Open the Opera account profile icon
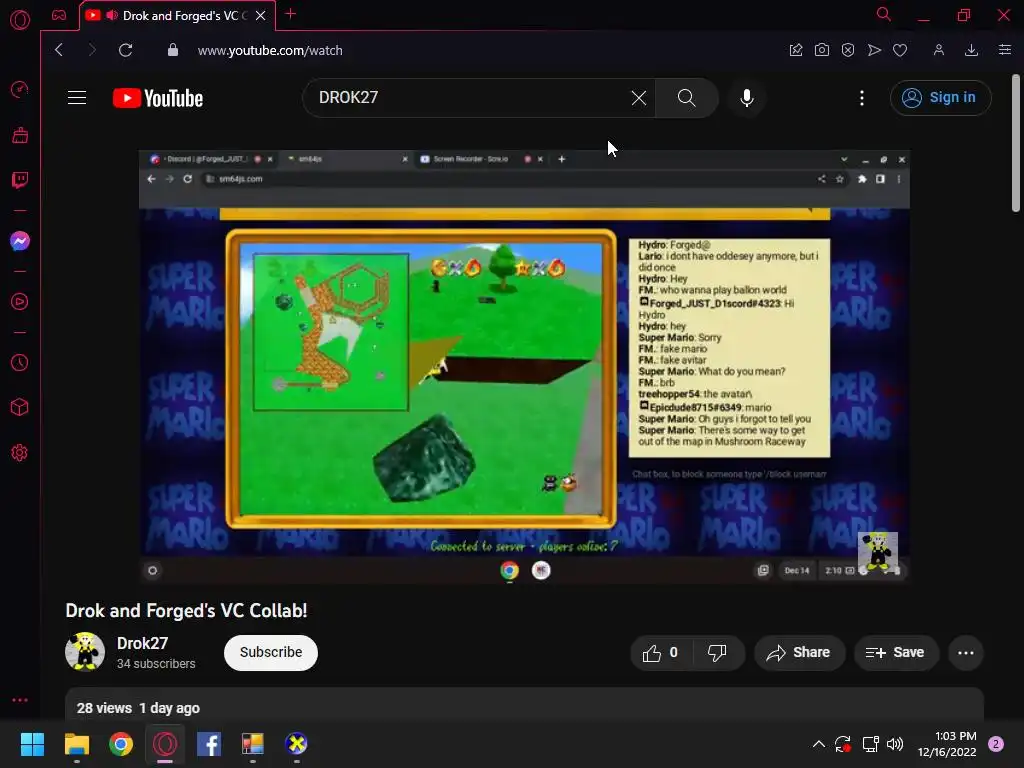 pos(938,50)
